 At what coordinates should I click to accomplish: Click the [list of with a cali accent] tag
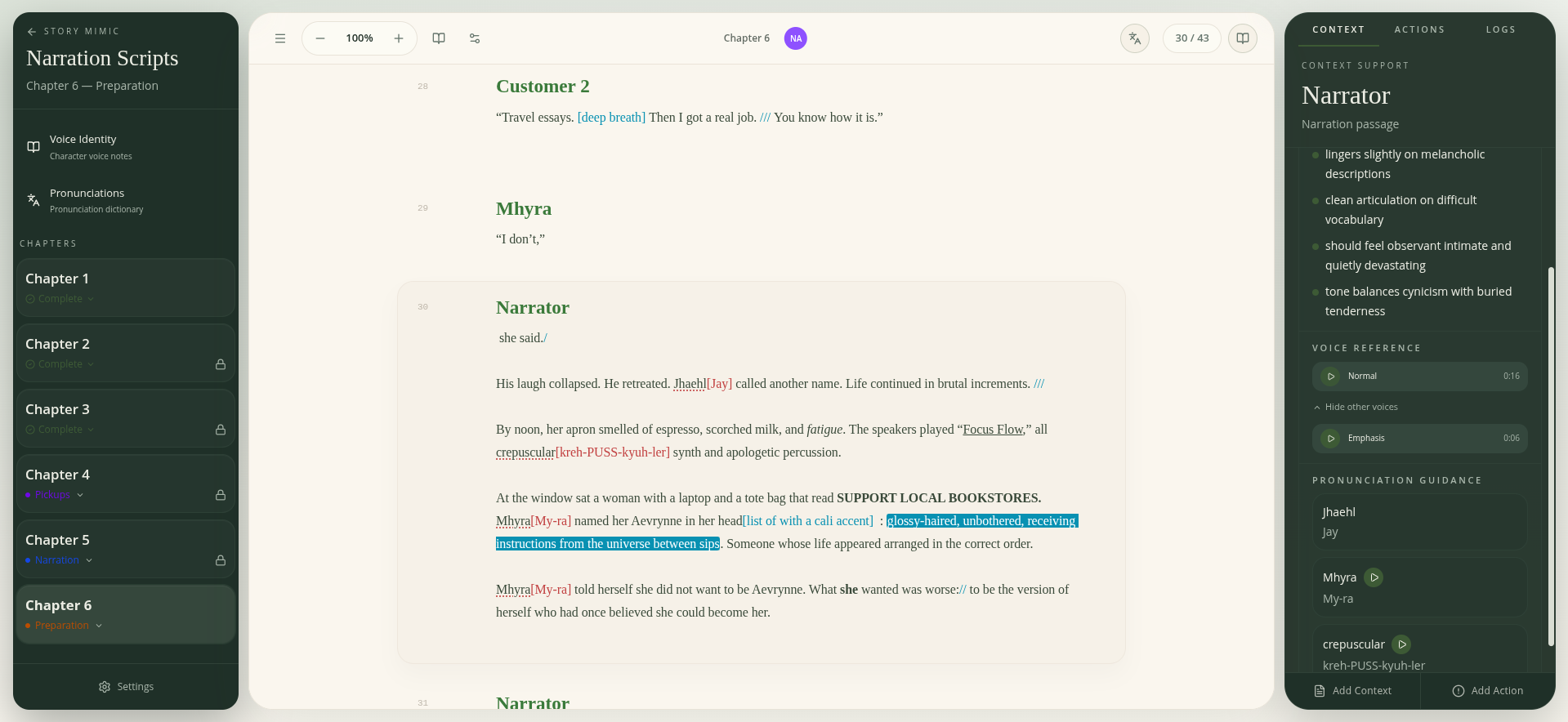(808, 521)
